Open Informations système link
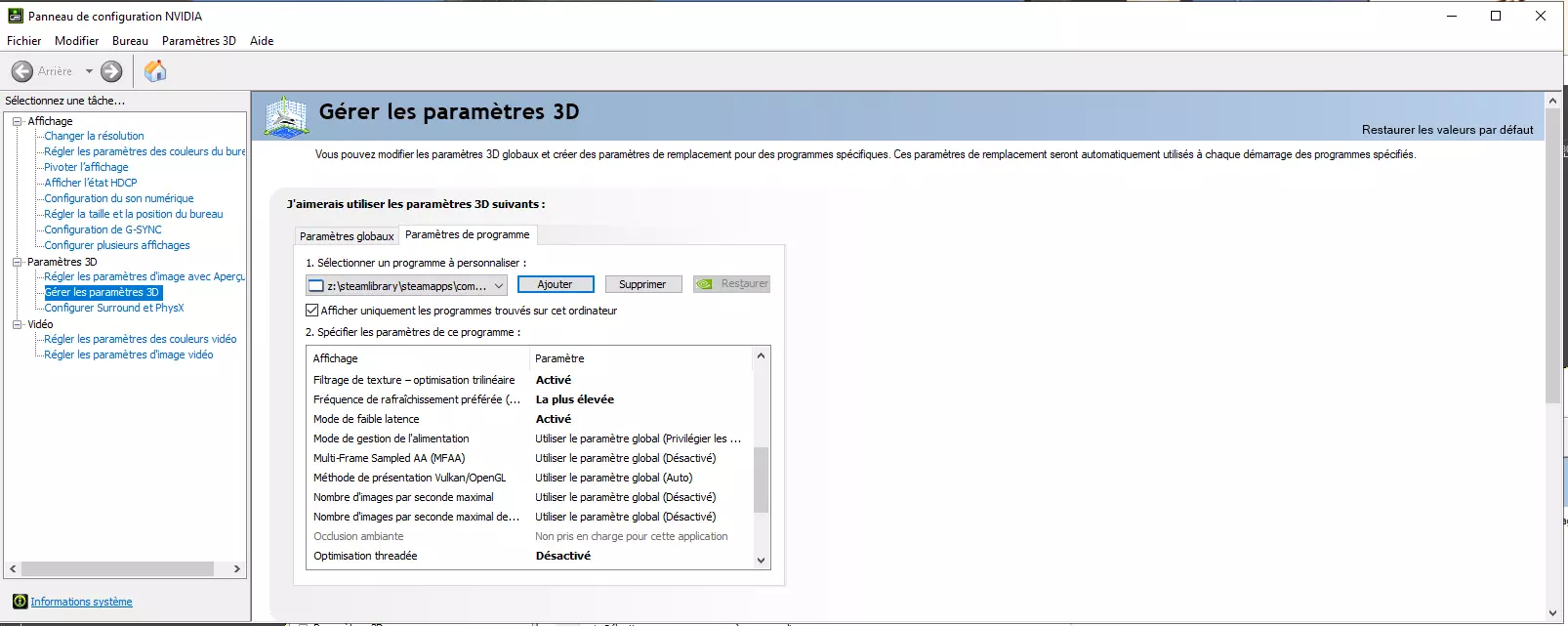Image resolution: width=1568 pixels, height=626 pixels. pyautogui.click(x=81, y=602)
